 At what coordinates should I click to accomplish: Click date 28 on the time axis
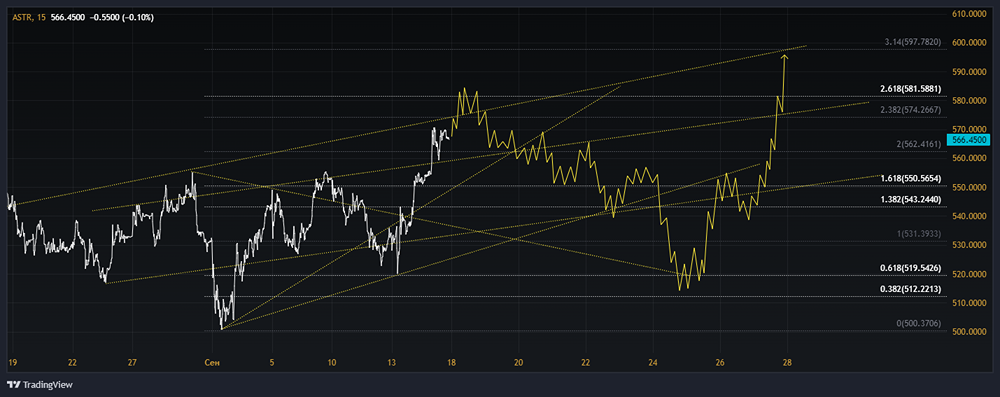pos(786,363)
